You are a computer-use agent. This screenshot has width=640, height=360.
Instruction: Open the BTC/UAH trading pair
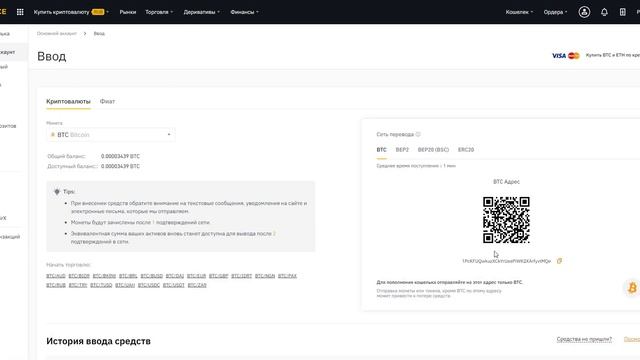click(125, 285)
